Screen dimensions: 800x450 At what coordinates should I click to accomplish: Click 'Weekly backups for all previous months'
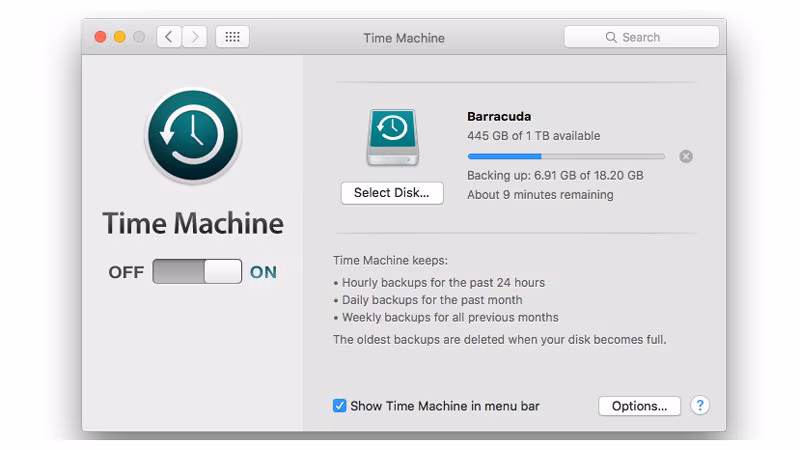(450, 317)
